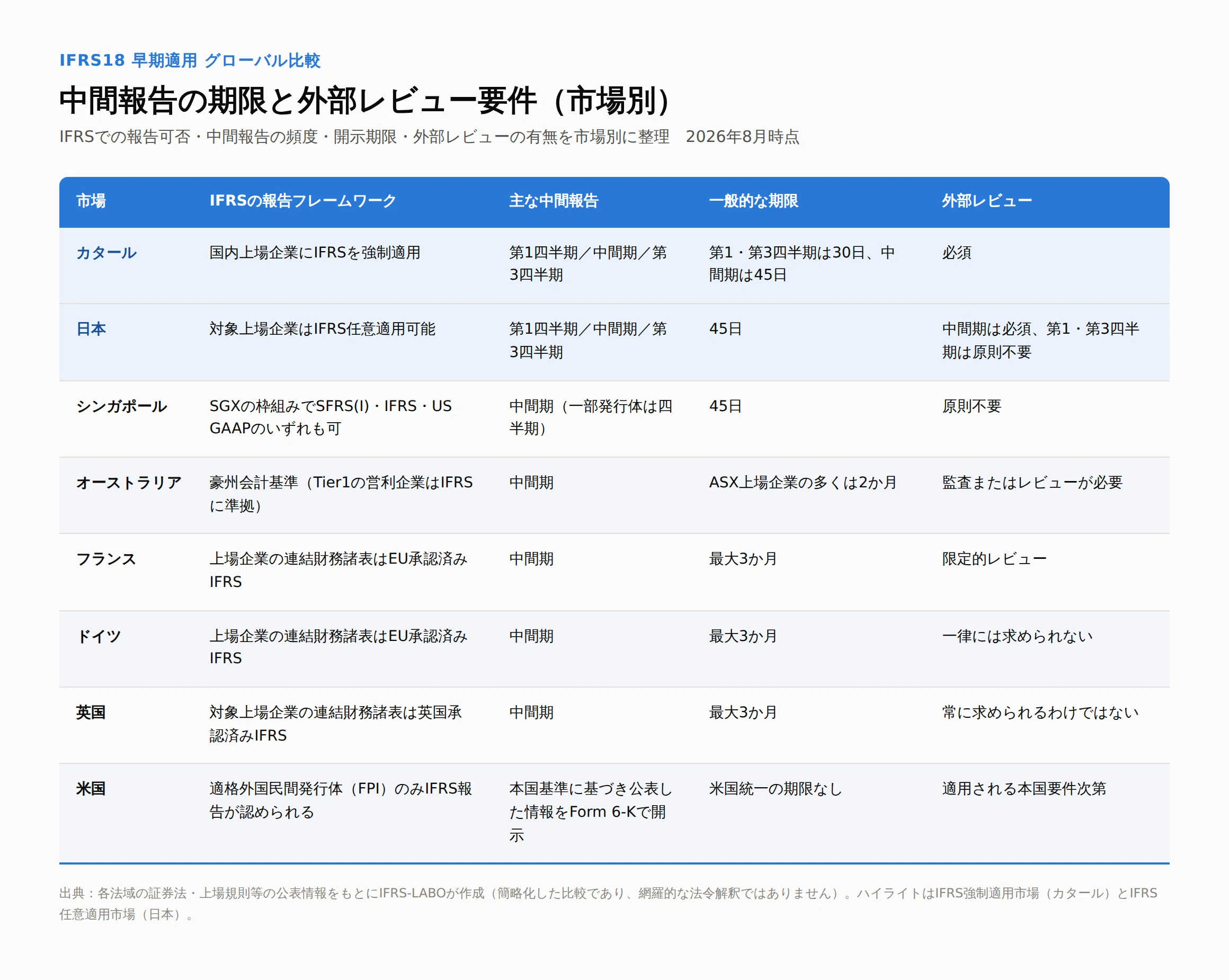Click 対象上場企業はIFRS任意適用可能 cell
This screenshot has width=1229, height=980.
(322, 329)
